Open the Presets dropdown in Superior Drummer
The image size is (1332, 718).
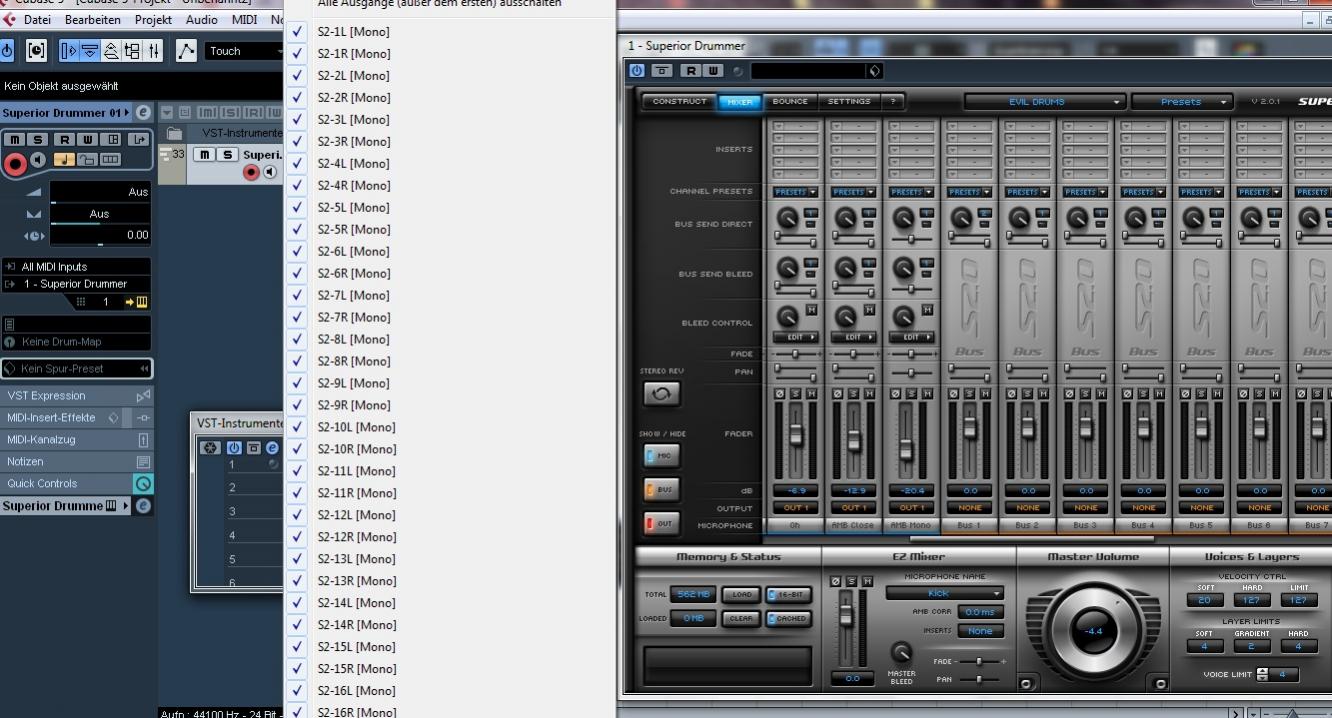pyautogui.click(x=1184, y=102)
